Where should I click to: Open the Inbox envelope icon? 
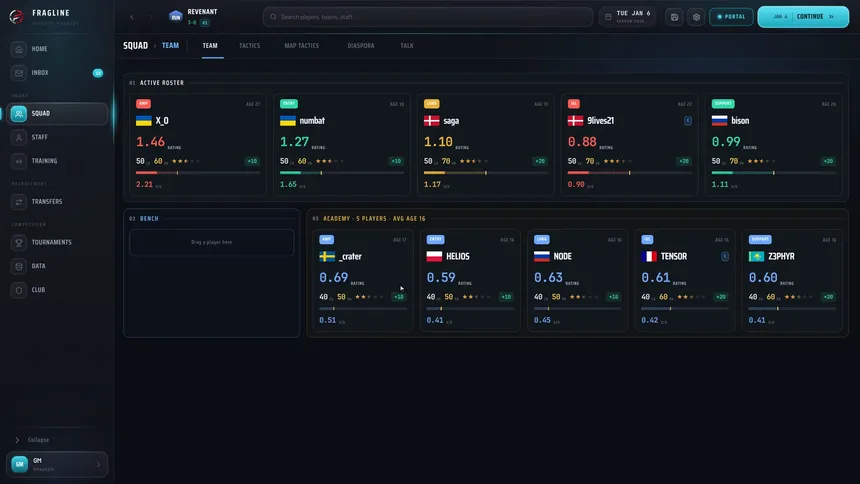click(x=19, y=73)
